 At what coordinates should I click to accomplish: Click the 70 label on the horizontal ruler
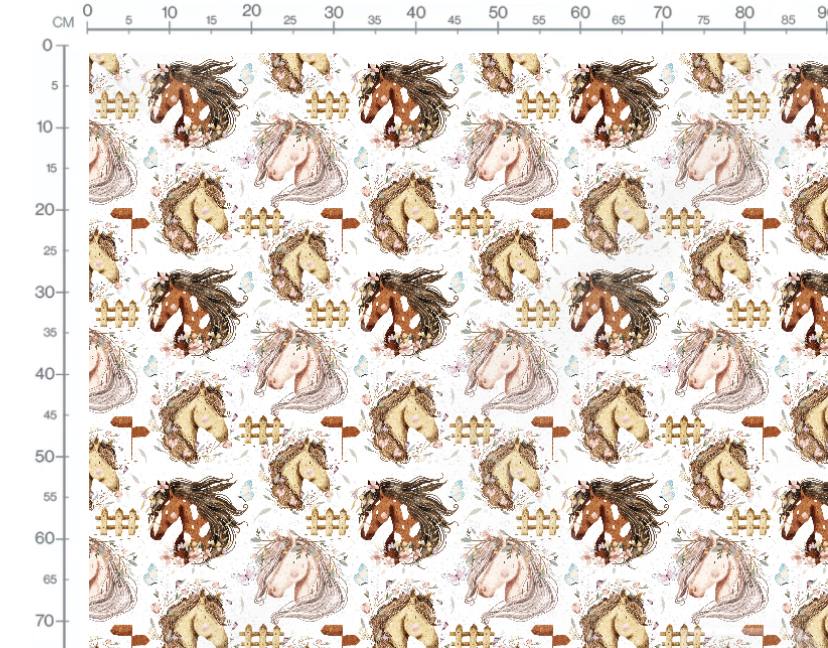pyautogui.click(x=662, y=13)
